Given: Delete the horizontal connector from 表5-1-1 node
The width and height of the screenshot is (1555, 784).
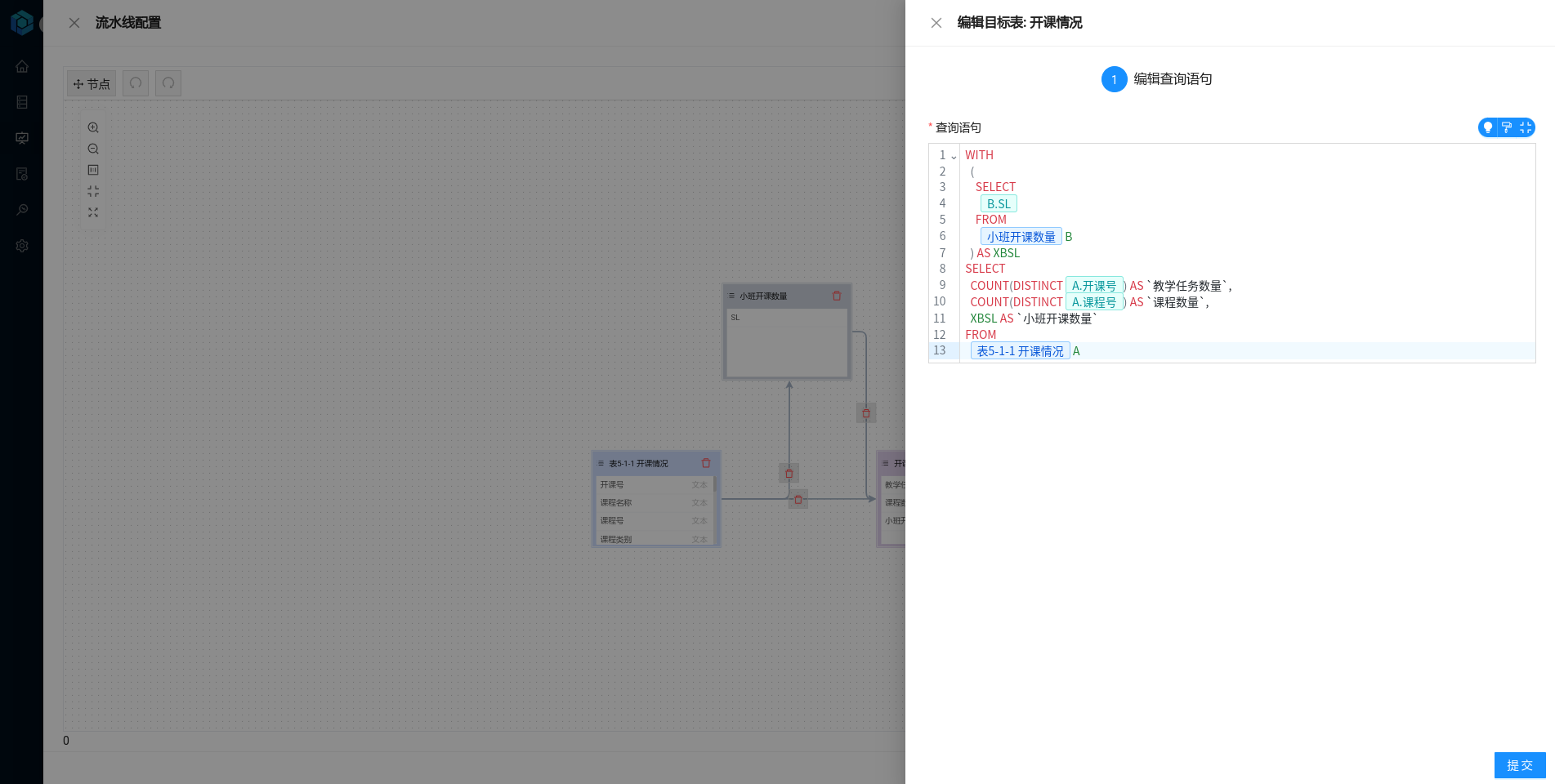Looking at the screenshot, I should [798, 499].
